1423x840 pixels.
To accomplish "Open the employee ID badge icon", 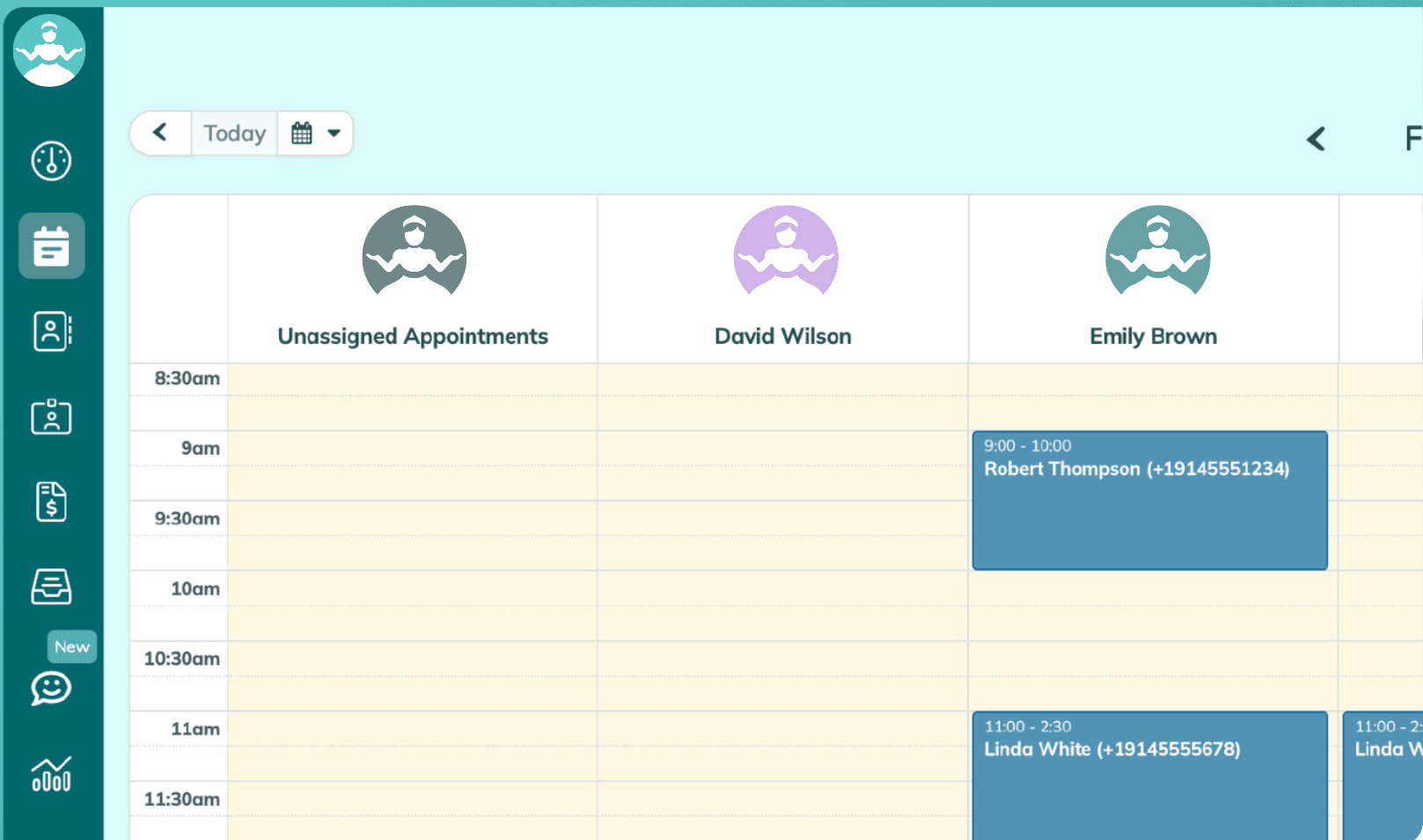I will tap(51, 416).
